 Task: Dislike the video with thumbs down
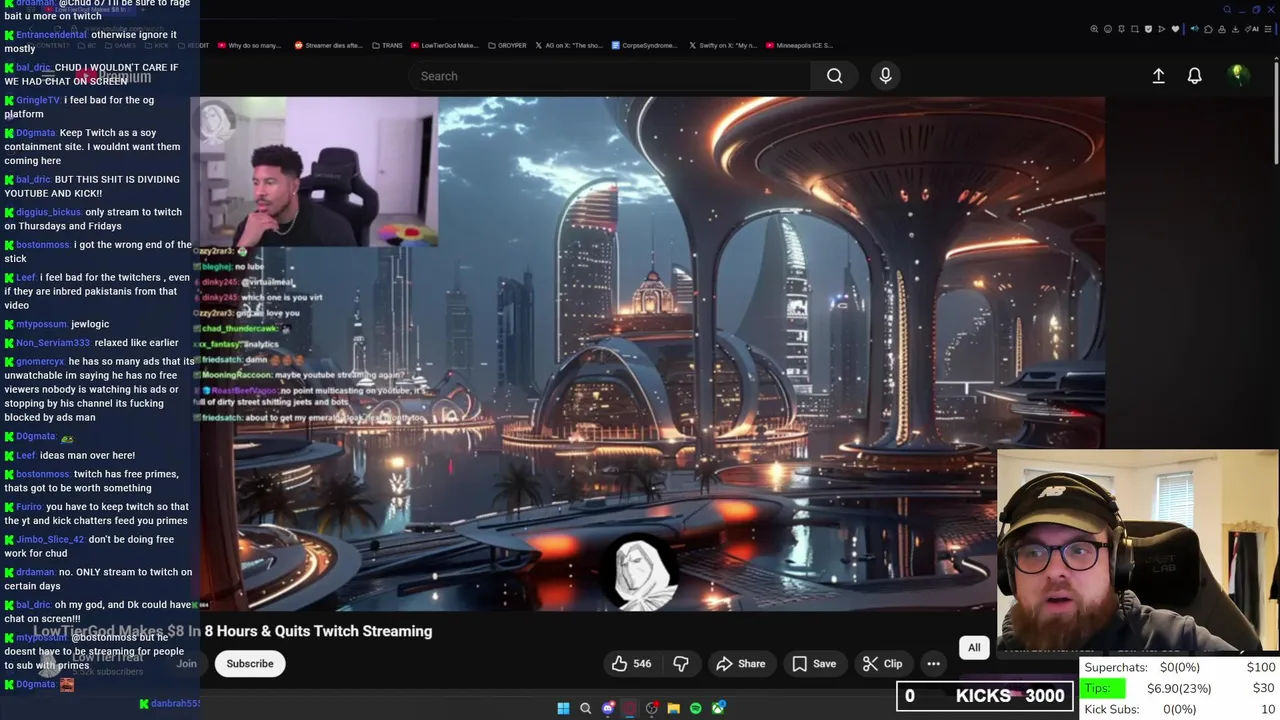point(681,664)
